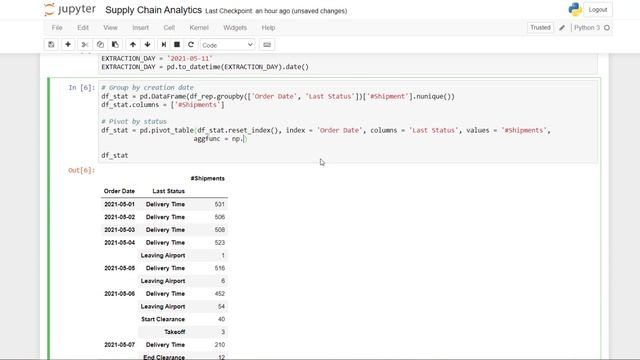Open the Help menu
Screen dimensions: 640x360
[x=268, y=28]
